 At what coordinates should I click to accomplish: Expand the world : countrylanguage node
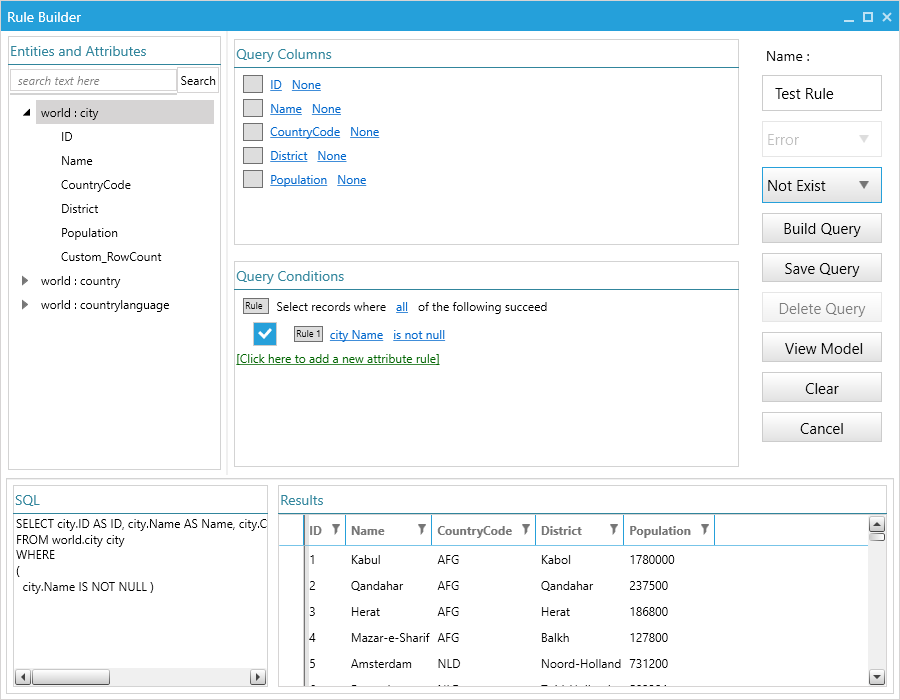(25, 305)
